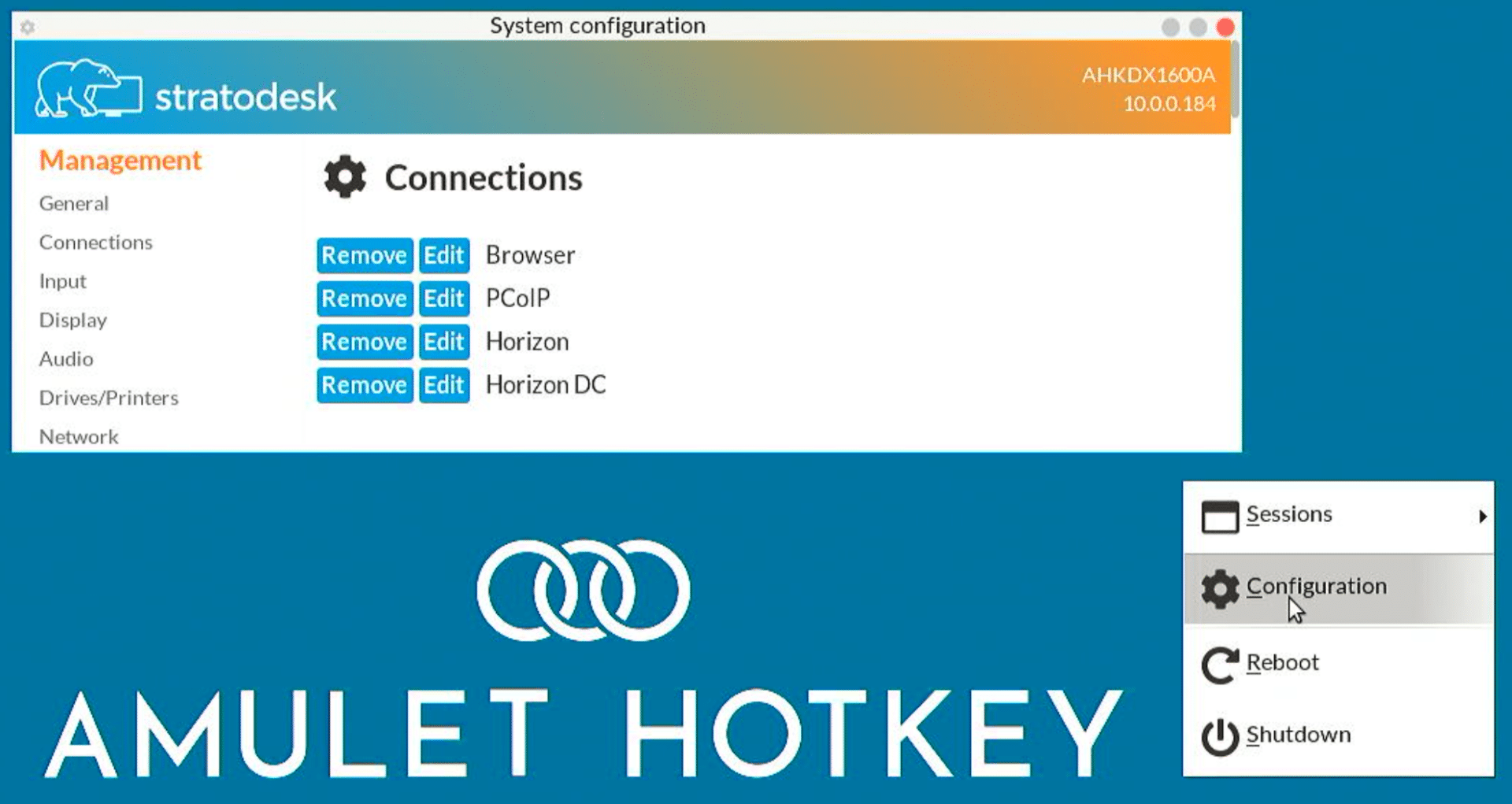Open the General settings page
The width and height of the screenshot is (1512, 804).
74,203
